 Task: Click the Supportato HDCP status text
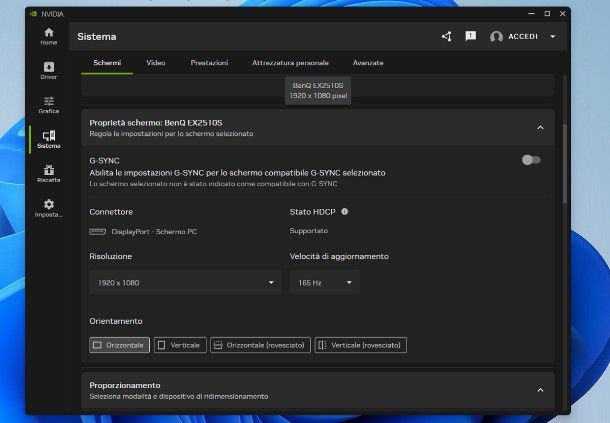pos(309,231)
